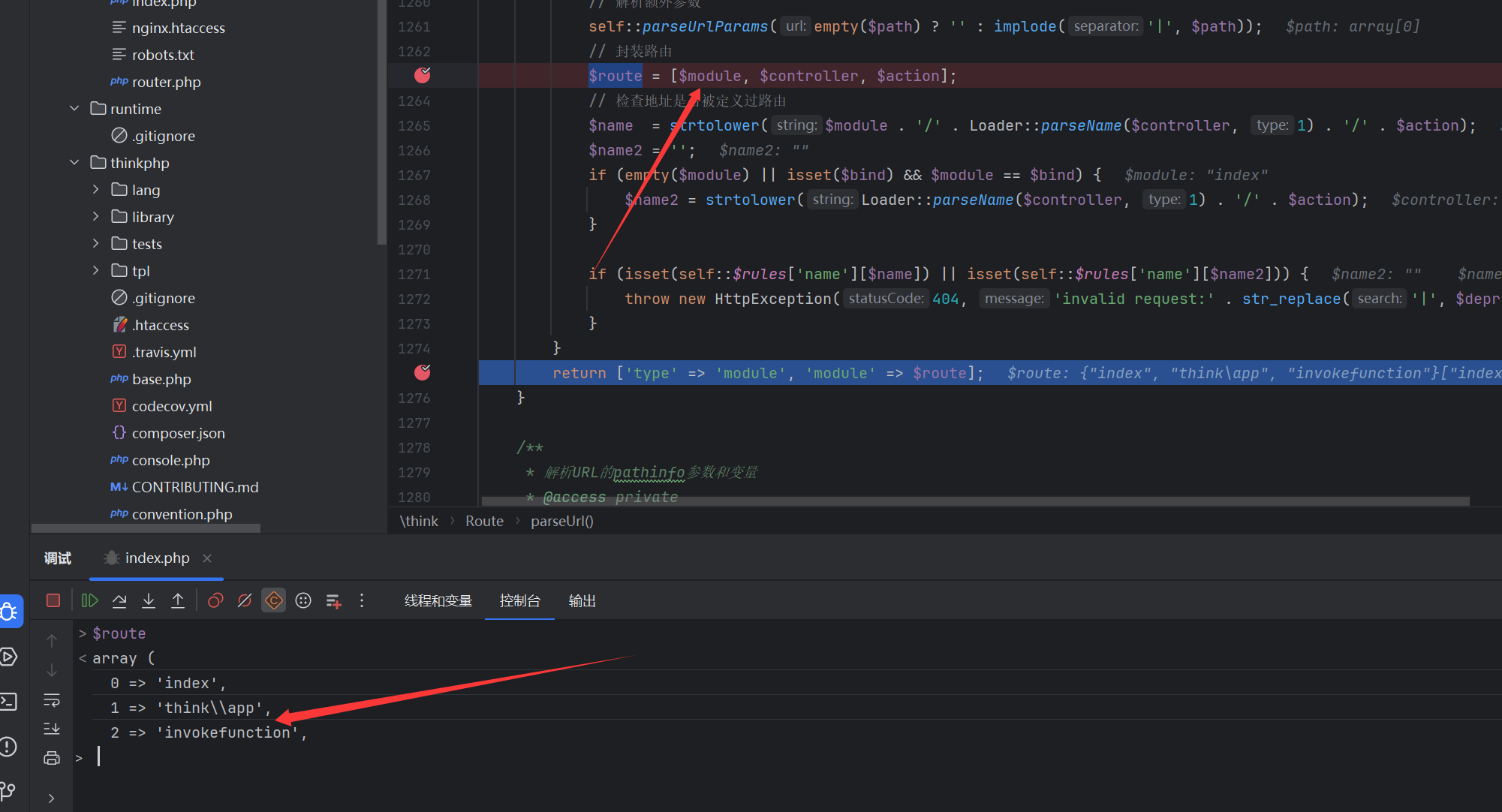Click Step Into arrow icon

tap(149, 600)
